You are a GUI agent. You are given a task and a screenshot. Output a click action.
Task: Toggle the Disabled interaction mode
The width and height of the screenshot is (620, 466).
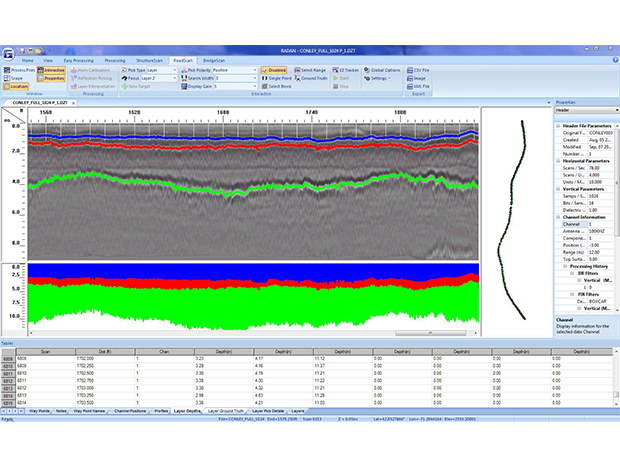tap(274, 70)
